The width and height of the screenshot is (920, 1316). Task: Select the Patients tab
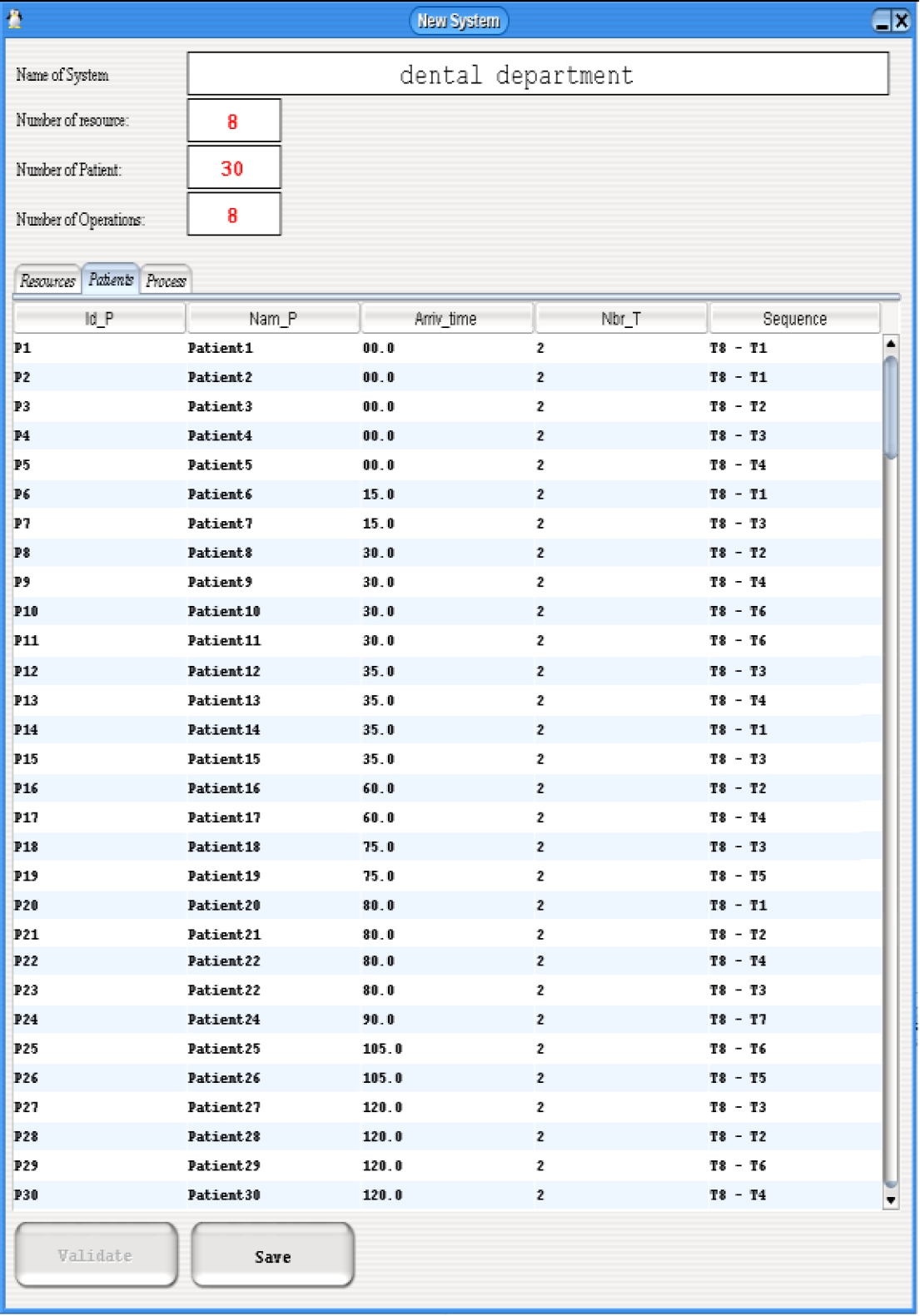(111, 280)
